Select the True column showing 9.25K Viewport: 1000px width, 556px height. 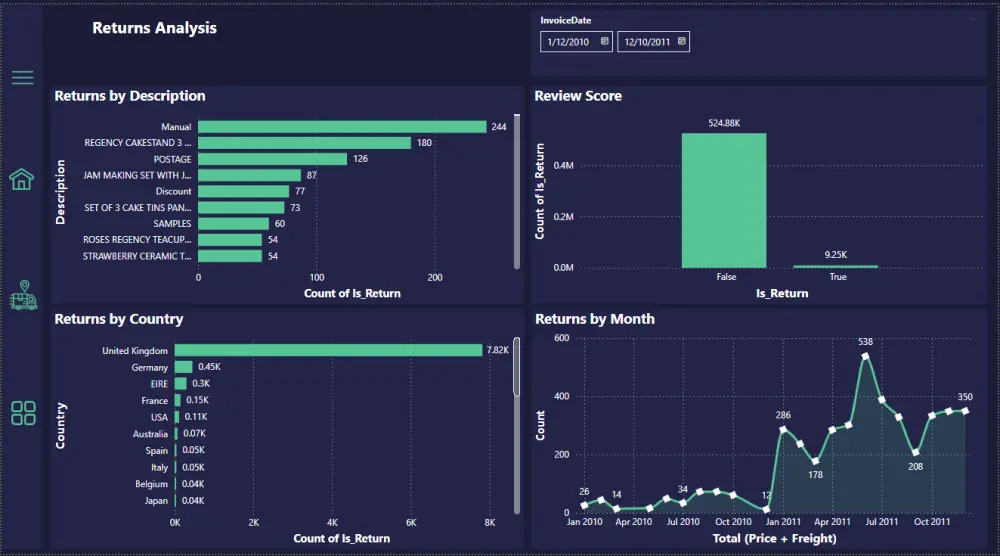[835, 267]
